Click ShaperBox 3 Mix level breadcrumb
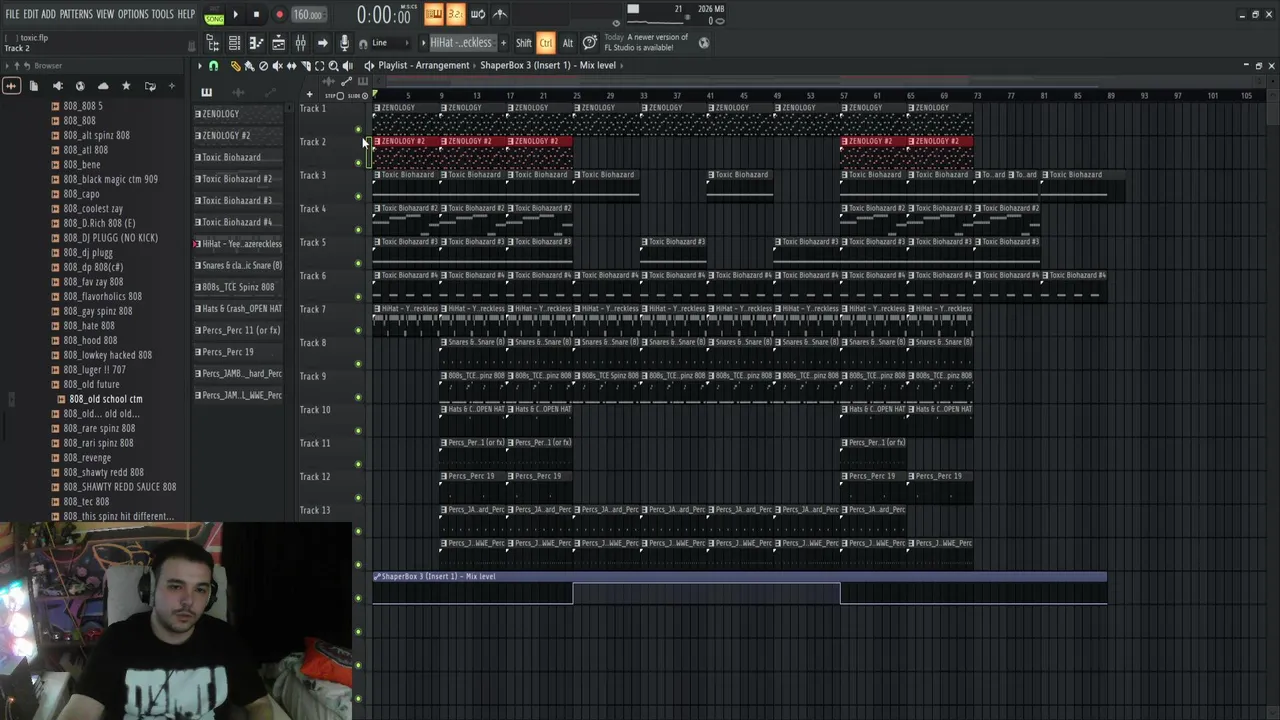The height and width of the screenshot is (720, 1280). click(x=548, y=65)
